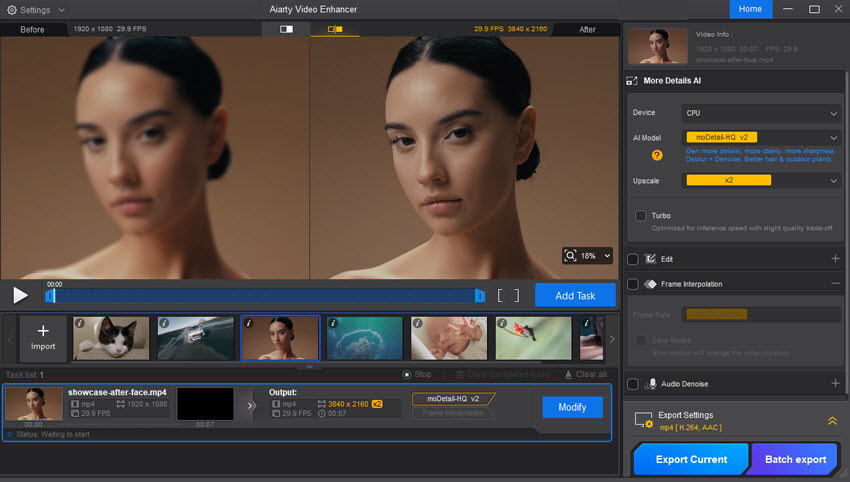Select the car drifting video thumbnail
Screen dimensions: 850x482
coord(196,338)
